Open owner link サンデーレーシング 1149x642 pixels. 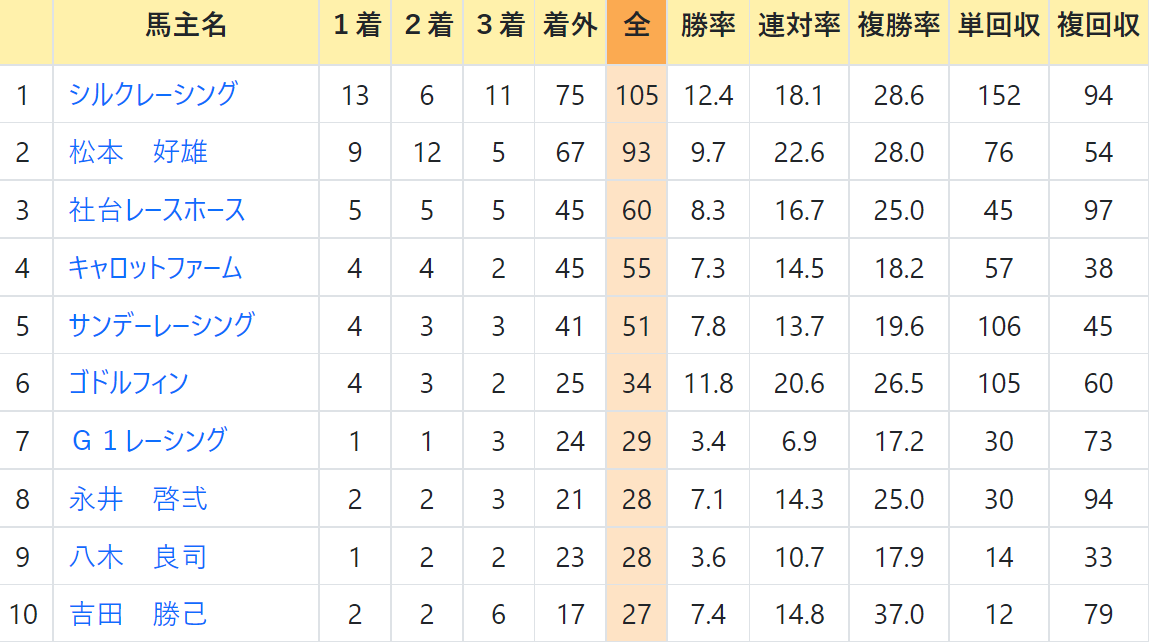click(x=161, y=325)
